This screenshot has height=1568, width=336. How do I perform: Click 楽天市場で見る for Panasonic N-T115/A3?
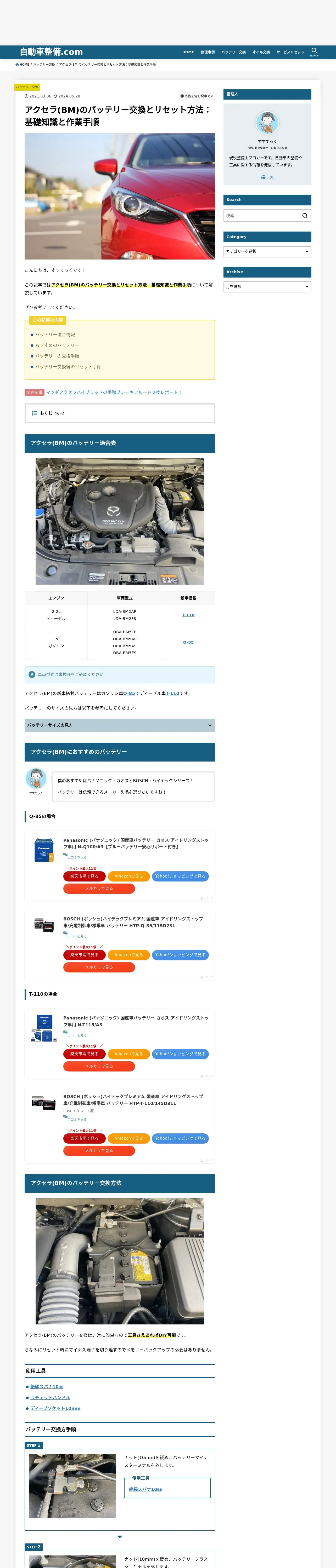pyautogui.click(x=84, y=1054)
